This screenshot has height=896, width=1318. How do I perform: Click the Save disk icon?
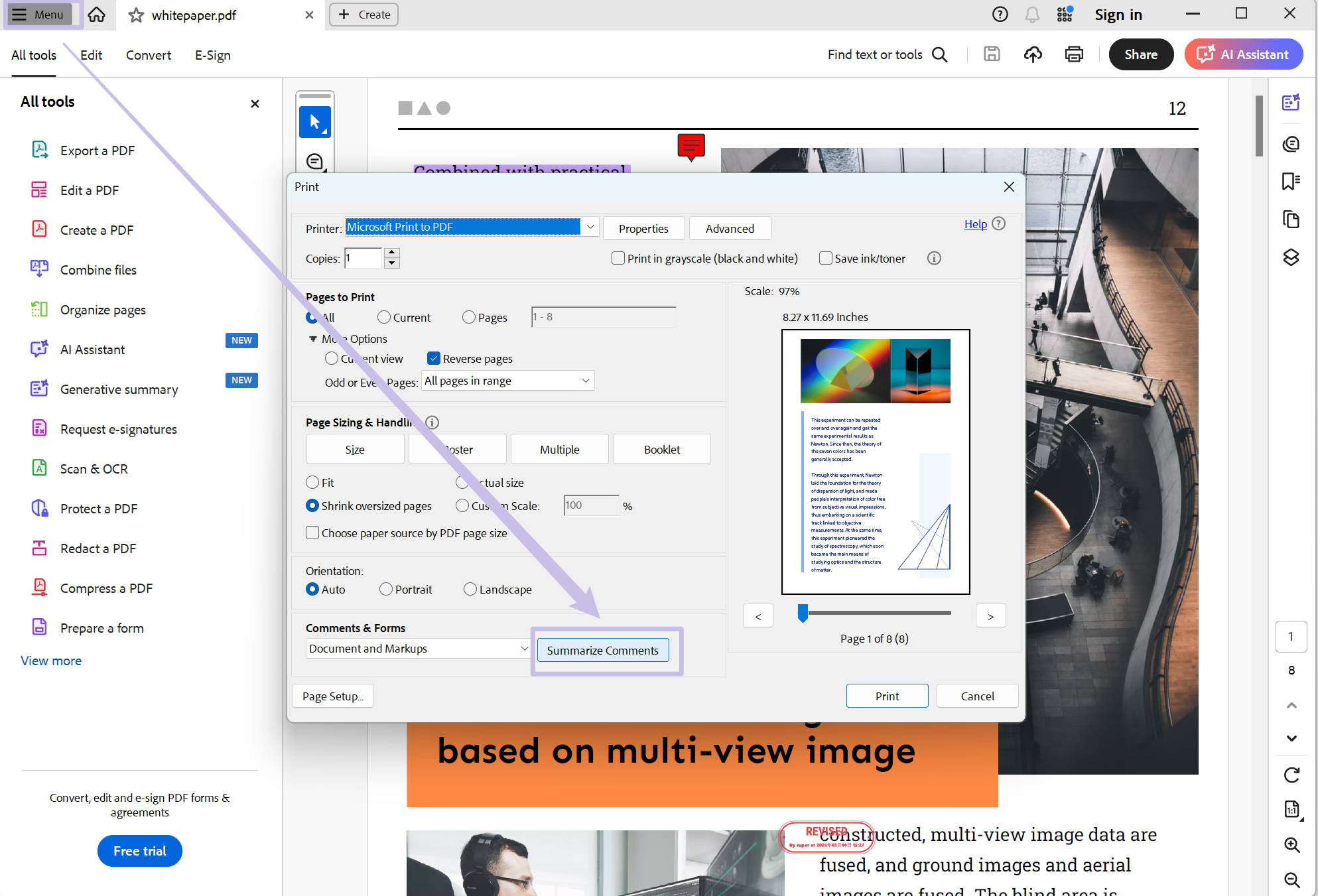coord(992,54)
